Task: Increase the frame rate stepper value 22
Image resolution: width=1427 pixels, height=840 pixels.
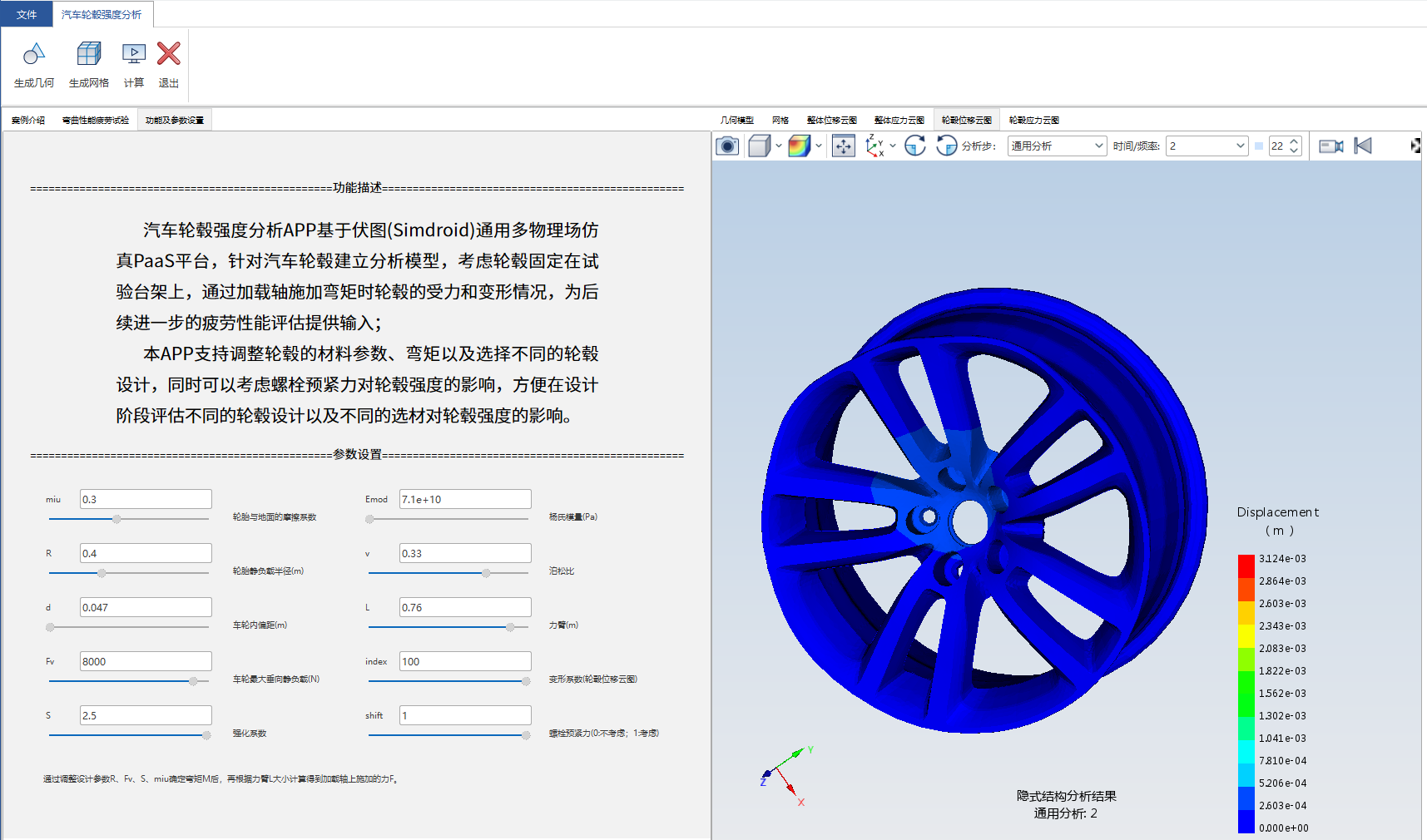Action: pos(1294,142)
